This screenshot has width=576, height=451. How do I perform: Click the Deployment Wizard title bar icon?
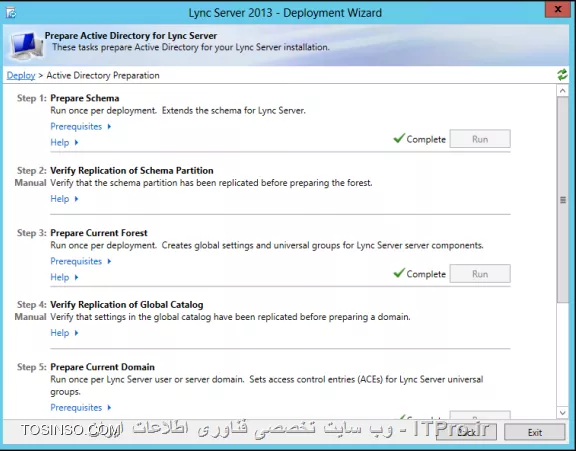(11, 13)
